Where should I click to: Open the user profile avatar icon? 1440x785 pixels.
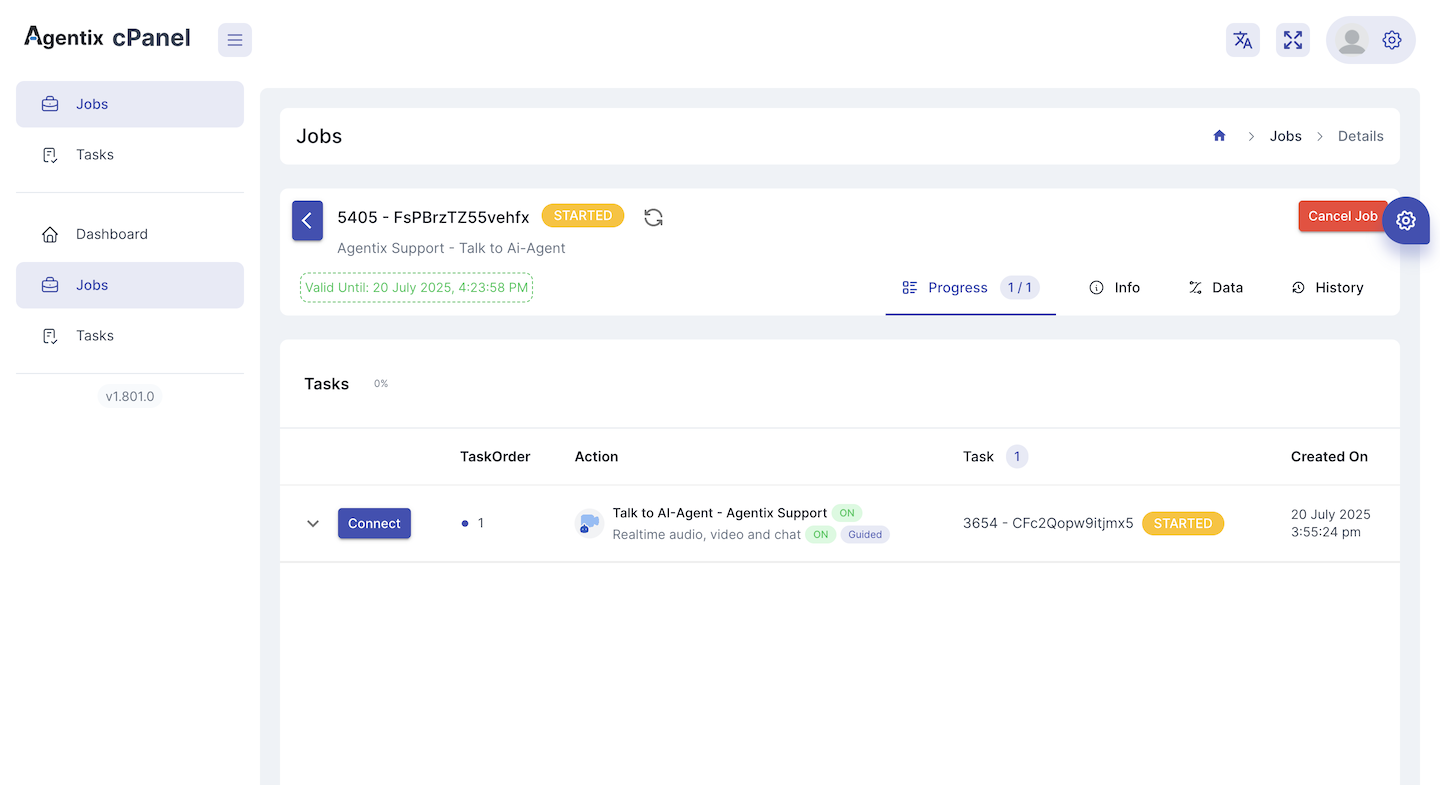(x=1352, y=40)
